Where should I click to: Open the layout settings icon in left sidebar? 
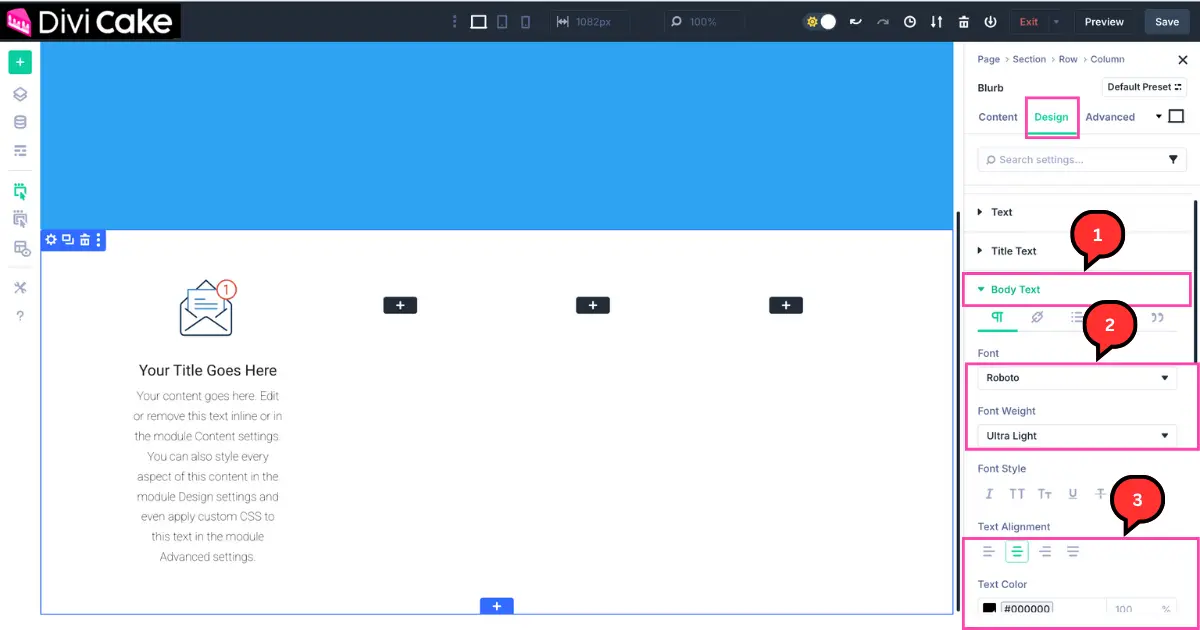point(20,248)
